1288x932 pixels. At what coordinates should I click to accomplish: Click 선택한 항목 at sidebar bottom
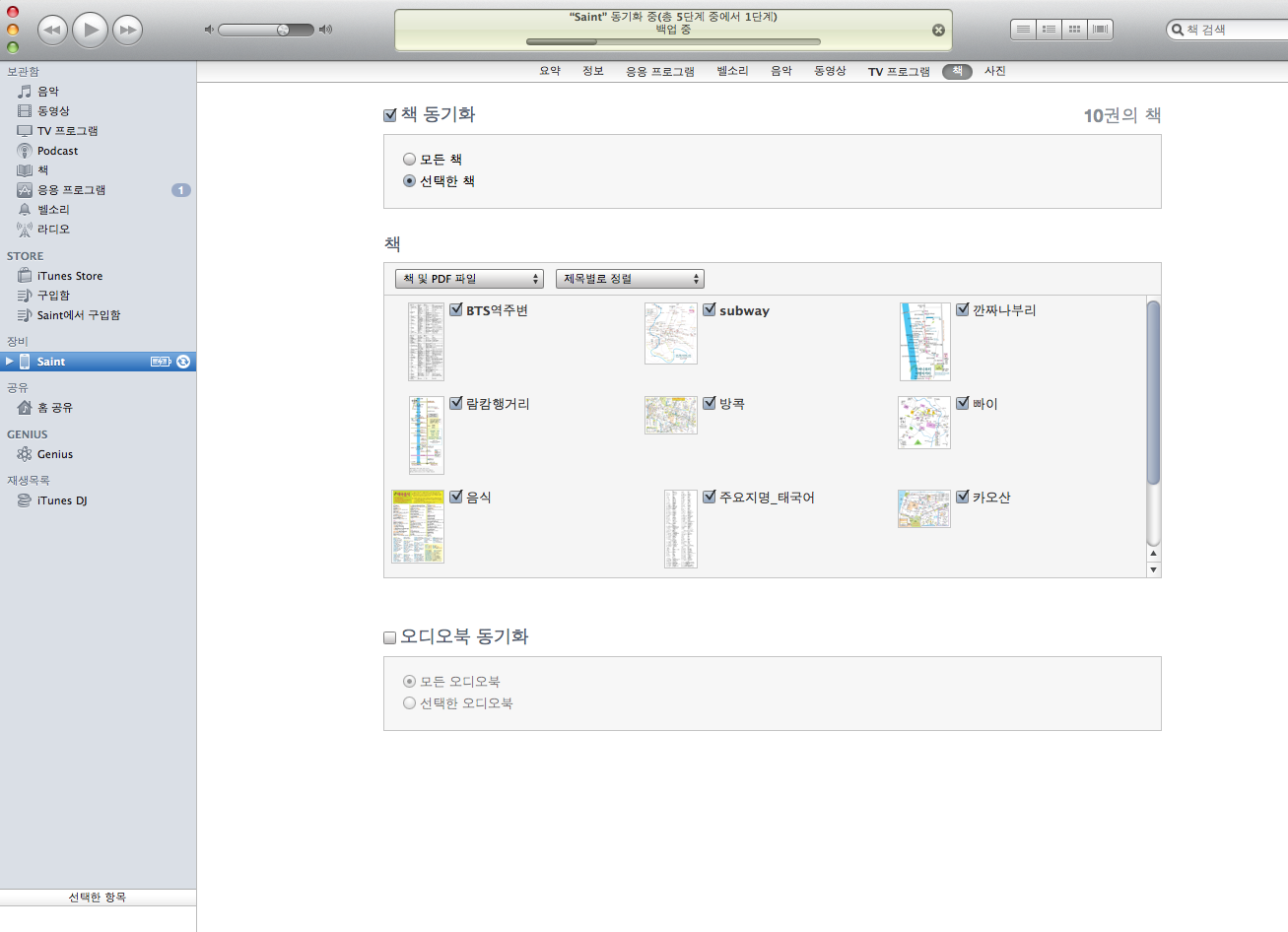[98, 898]
